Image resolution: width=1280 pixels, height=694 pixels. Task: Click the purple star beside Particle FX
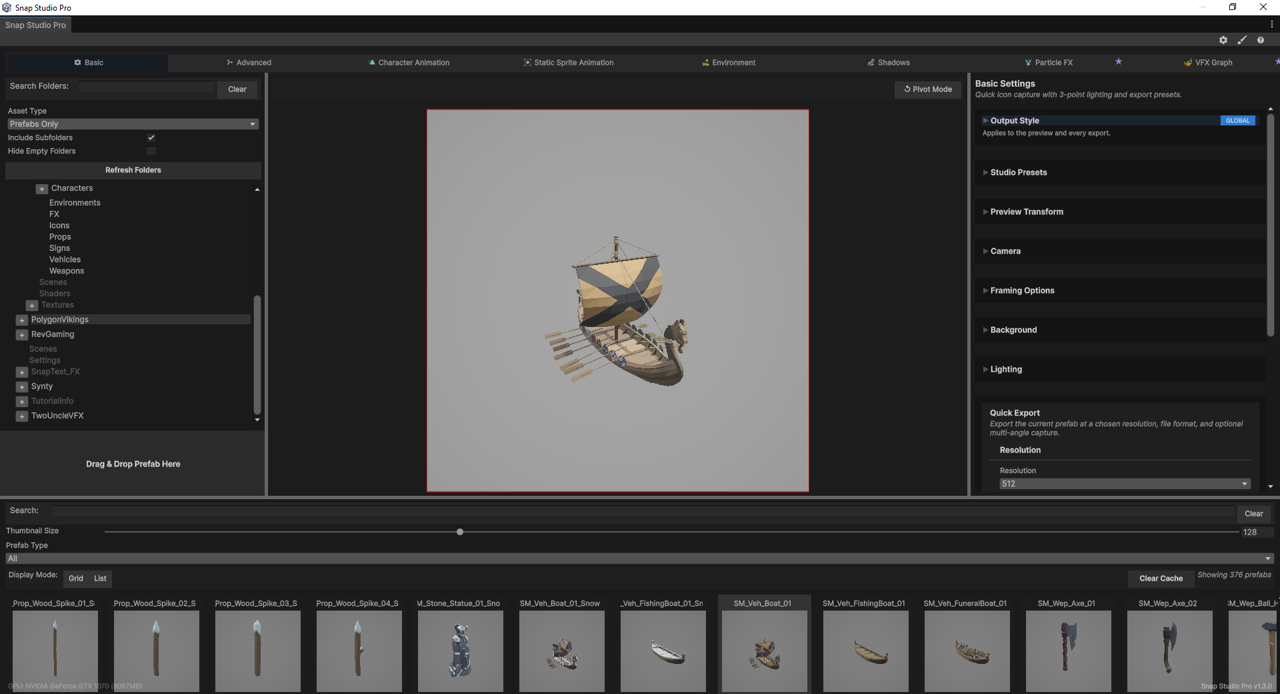[1118, 62]
